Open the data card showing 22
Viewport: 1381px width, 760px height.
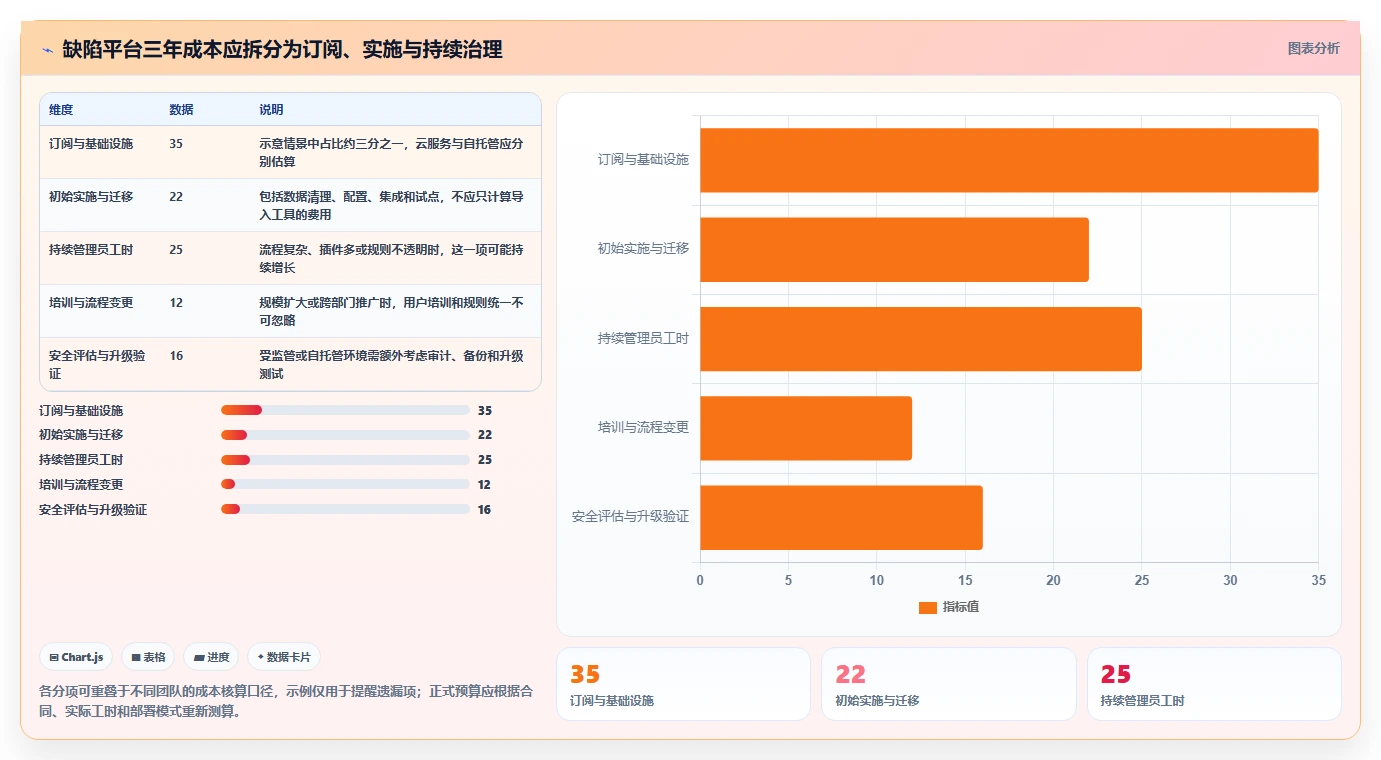coord(949,684)
